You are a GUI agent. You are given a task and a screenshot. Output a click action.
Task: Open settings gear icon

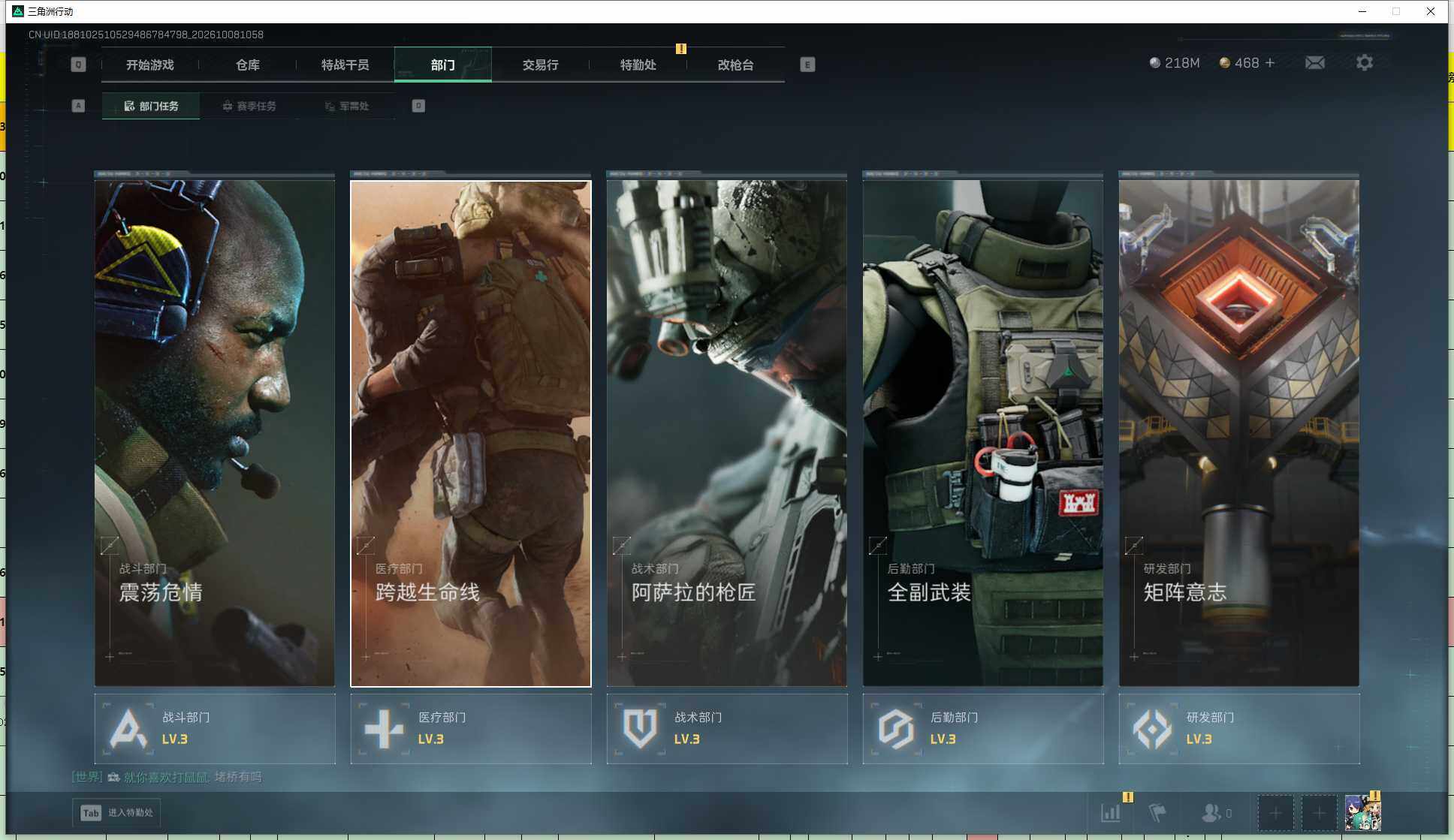[x=1365, y=63]
